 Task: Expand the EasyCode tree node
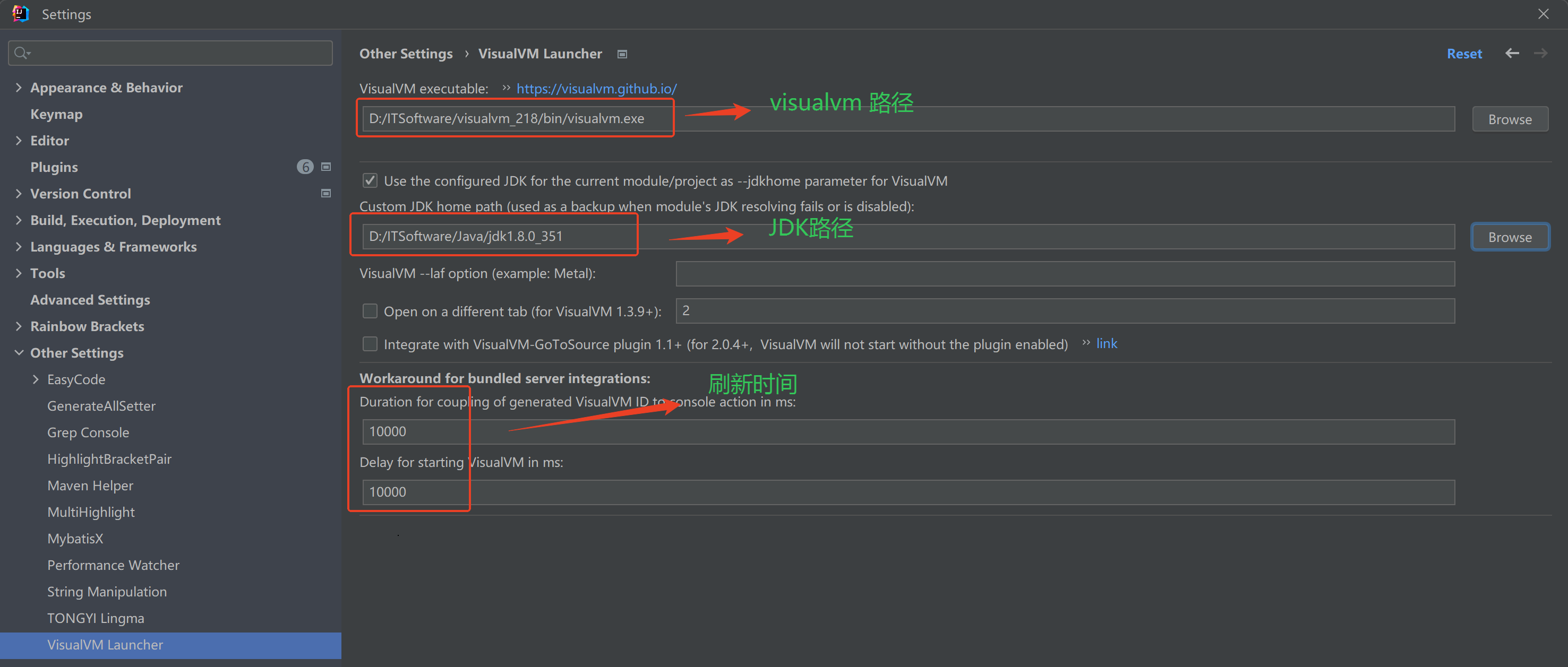(36, 379)
